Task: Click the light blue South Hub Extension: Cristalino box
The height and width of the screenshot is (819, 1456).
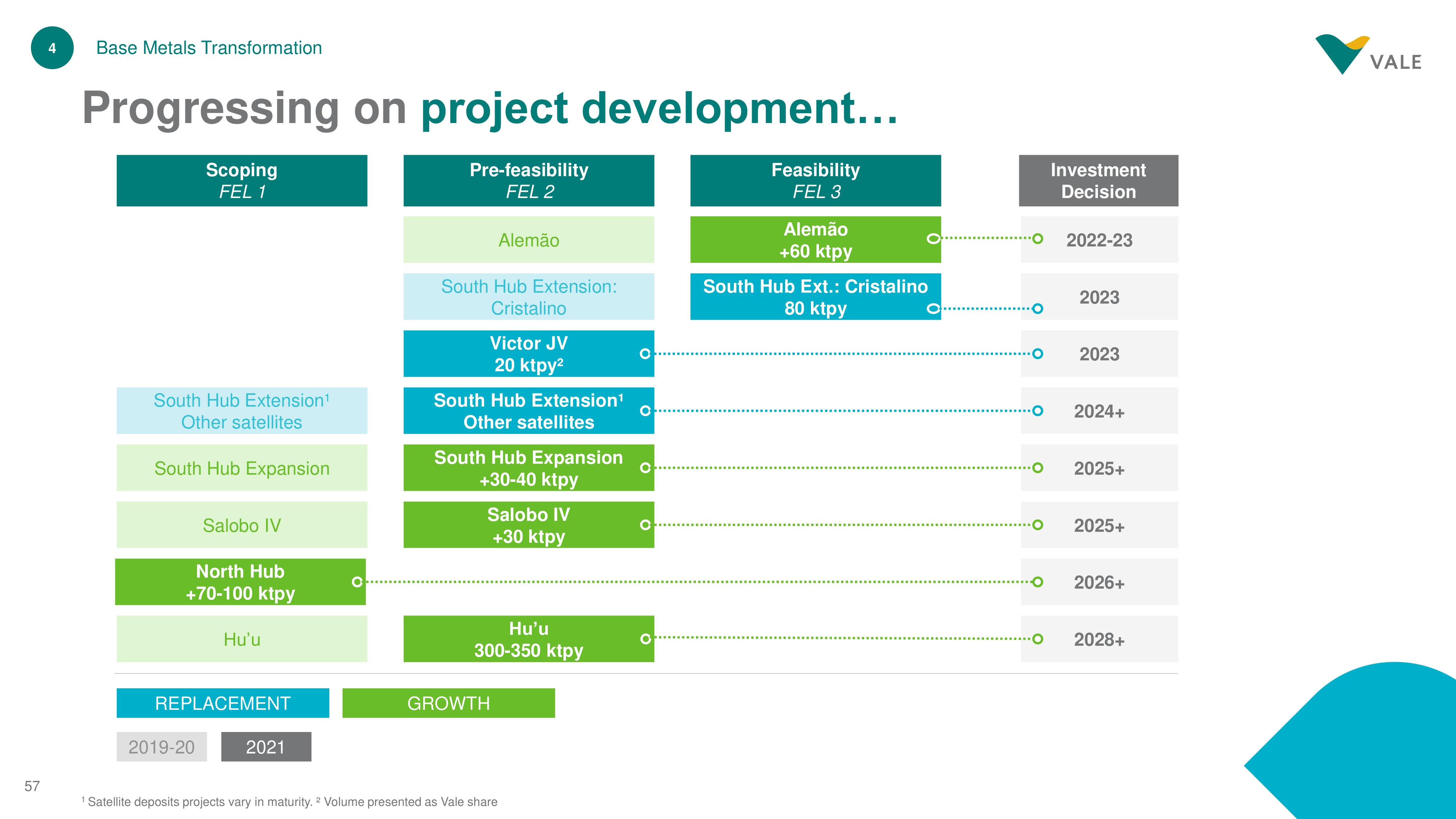Action: point(529,297)
